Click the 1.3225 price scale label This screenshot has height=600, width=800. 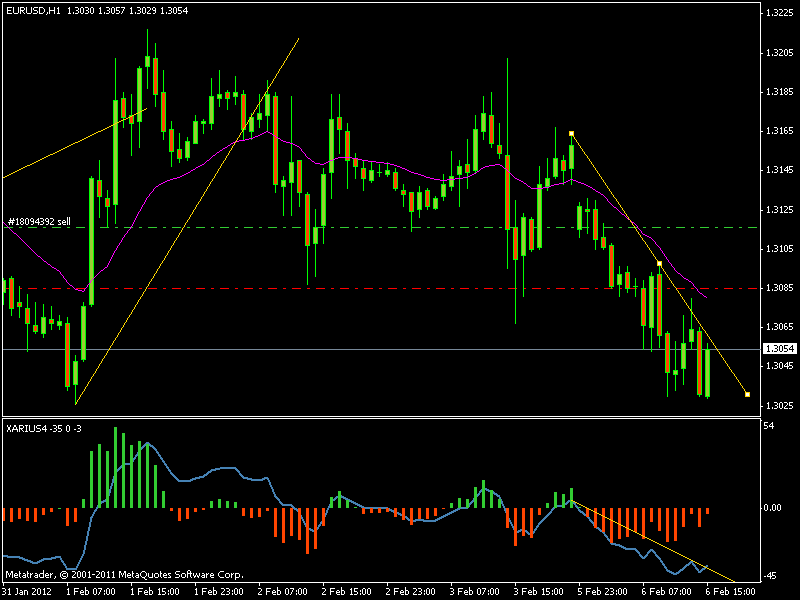click(780, 13)
